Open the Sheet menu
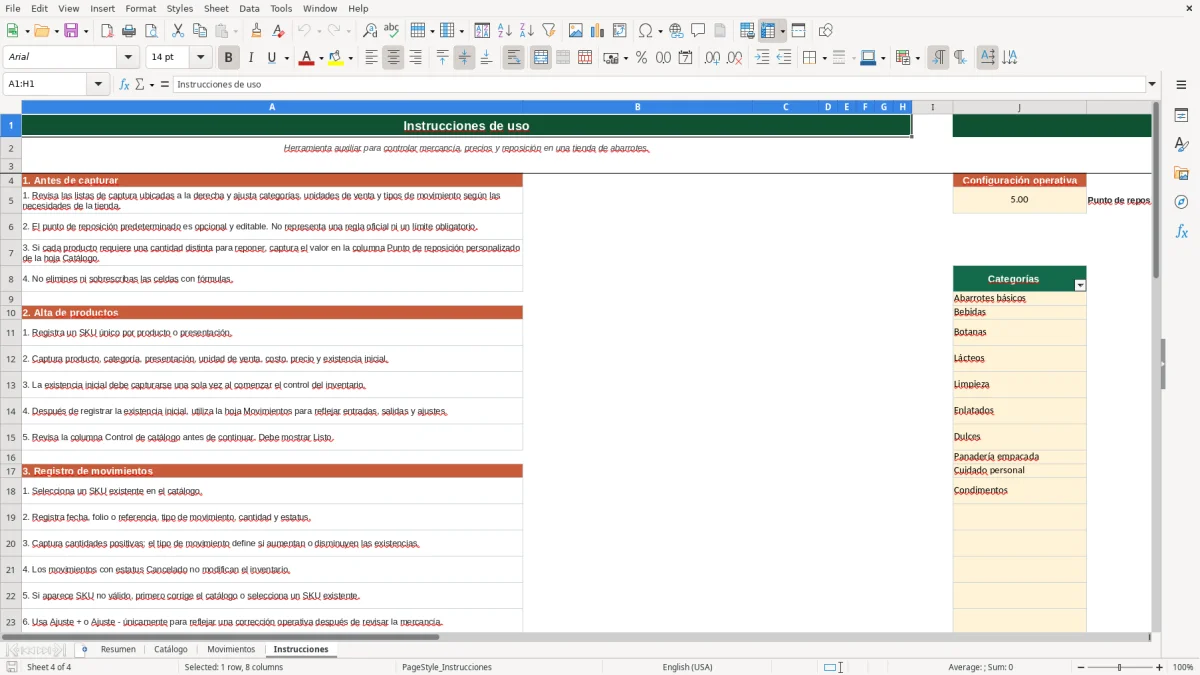This screenshot has height=675, width=1200. click(x=216, y=8)
